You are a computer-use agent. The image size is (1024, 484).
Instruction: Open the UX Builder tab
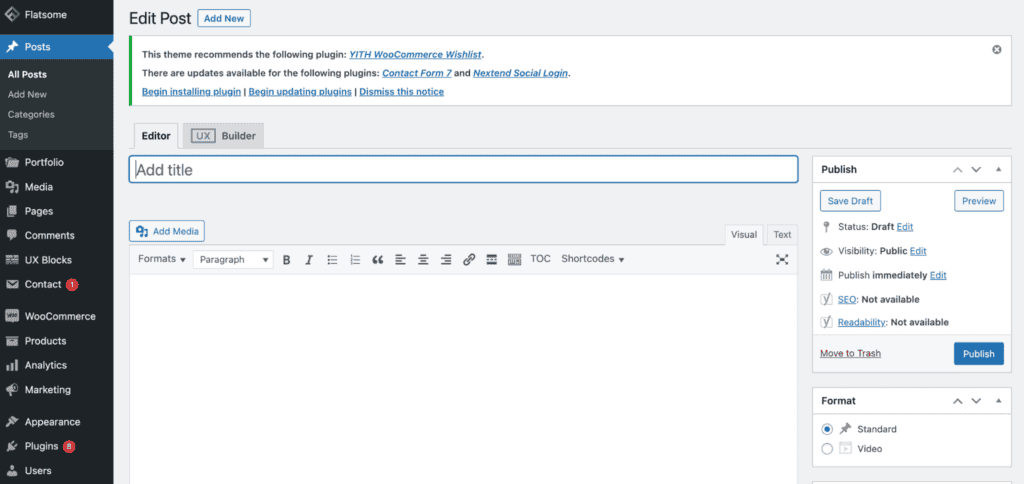coord(224,136)
